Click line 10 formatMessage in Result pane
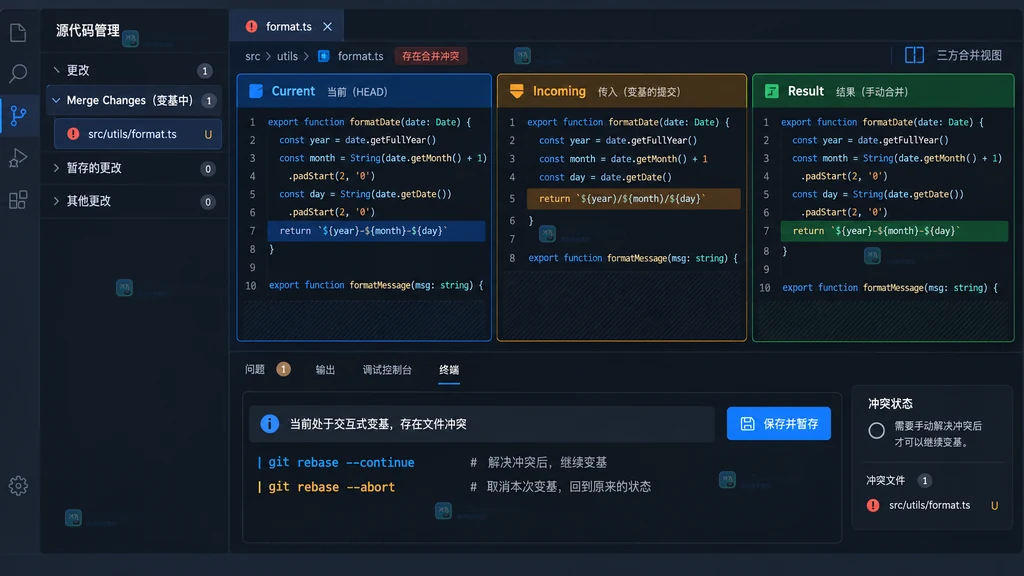 tap(890, 287)
